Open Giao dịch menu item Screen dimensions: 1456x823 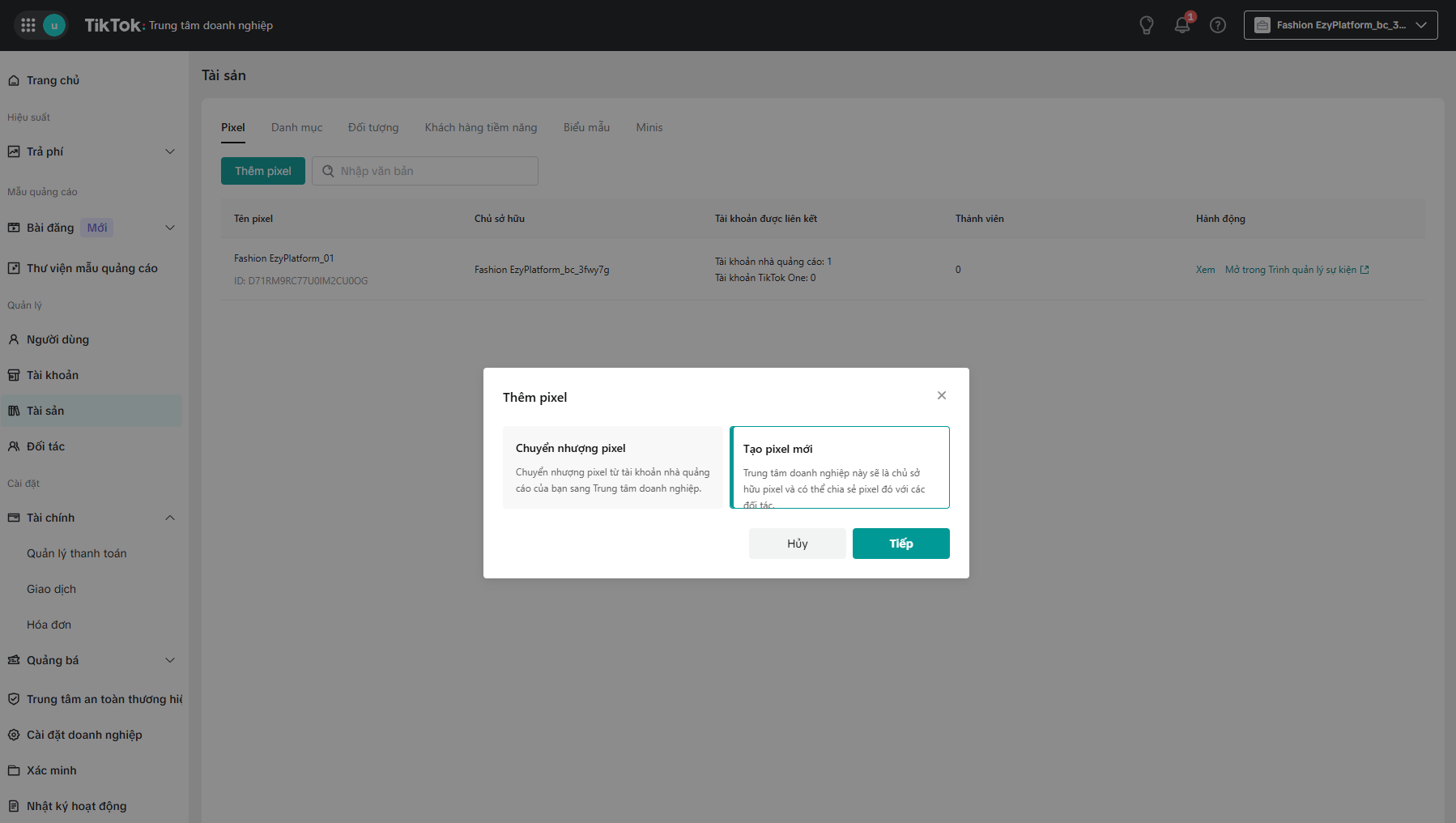point(52,589)
